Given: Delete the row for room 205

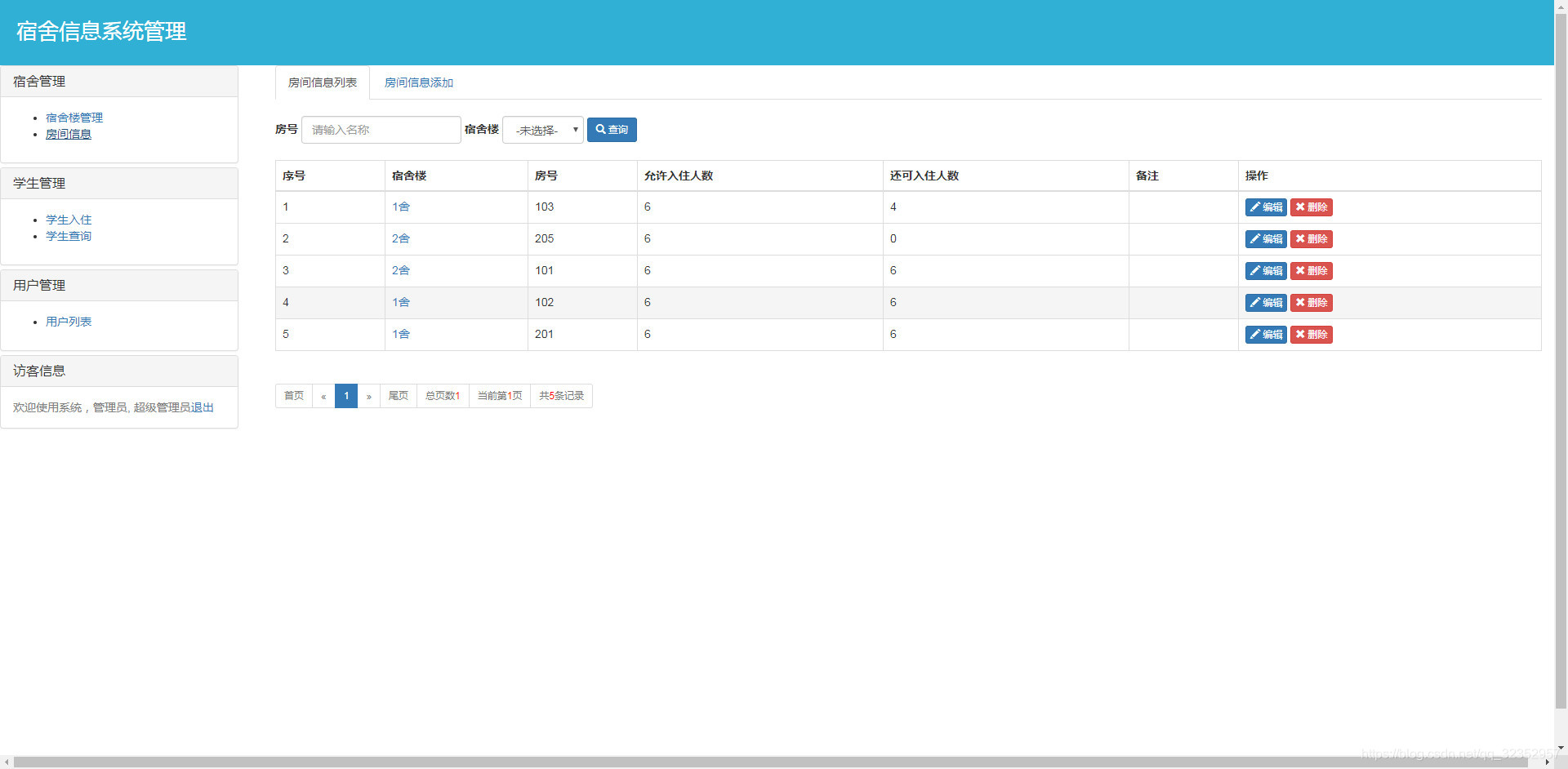Looking at the screenshot, I should pos(1311,239).
